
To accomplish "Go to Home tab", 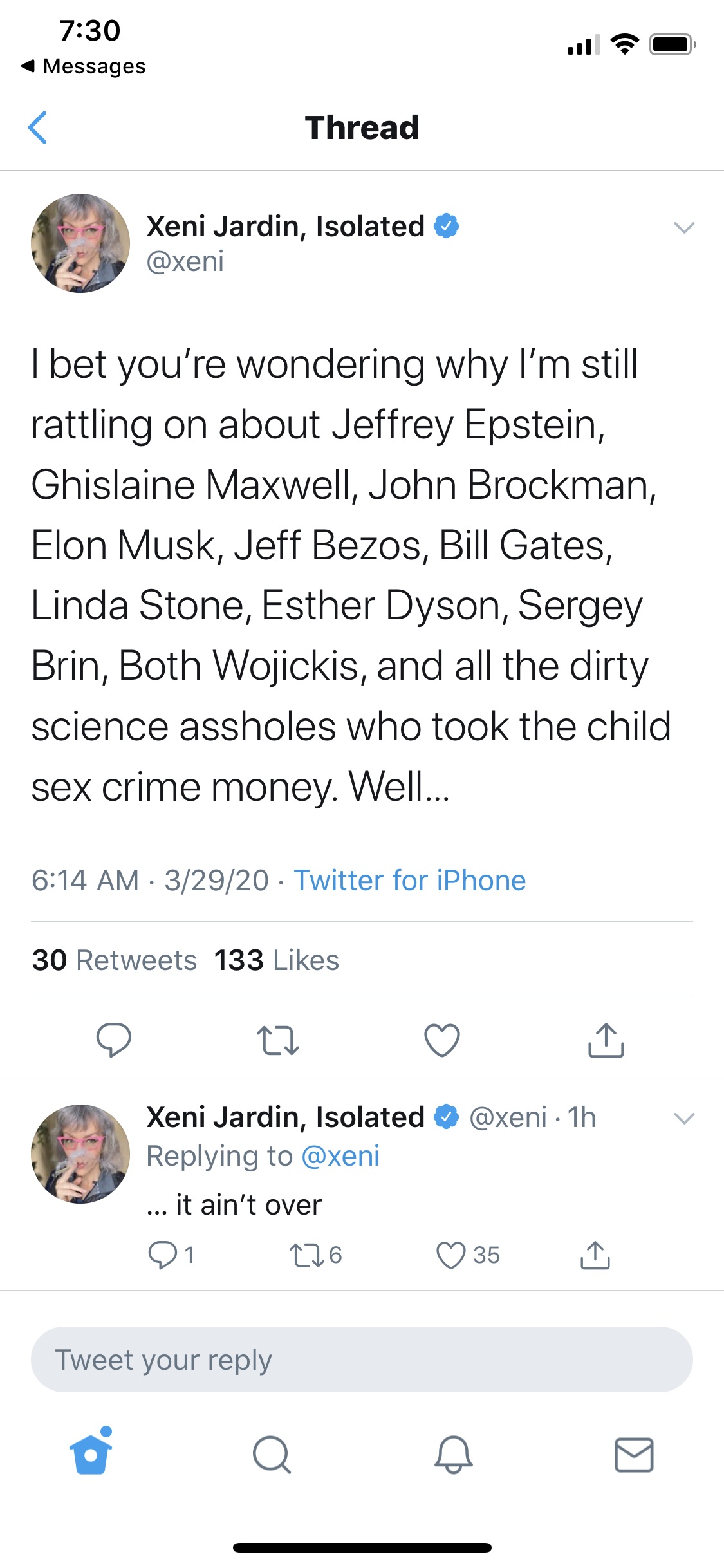I will tap(91, 1453).
